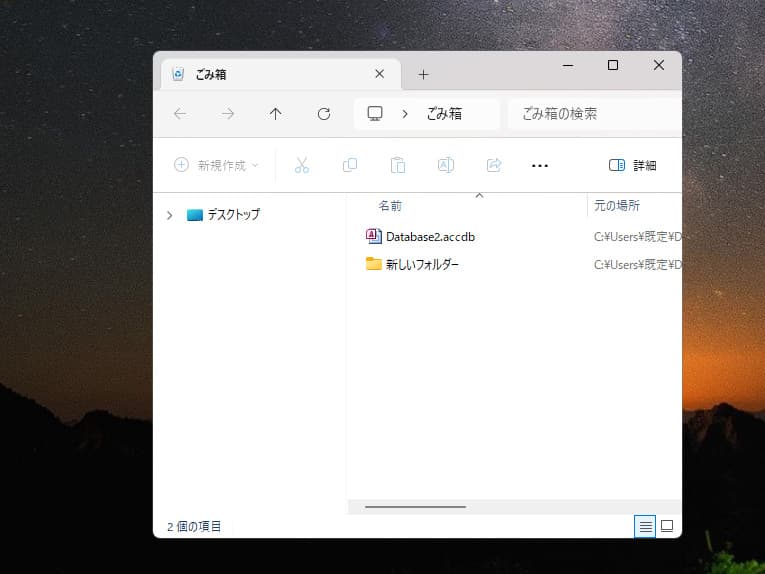765x574 pixels.
Task: Expand the デスクトップ tree node
Action: point(169,215)
